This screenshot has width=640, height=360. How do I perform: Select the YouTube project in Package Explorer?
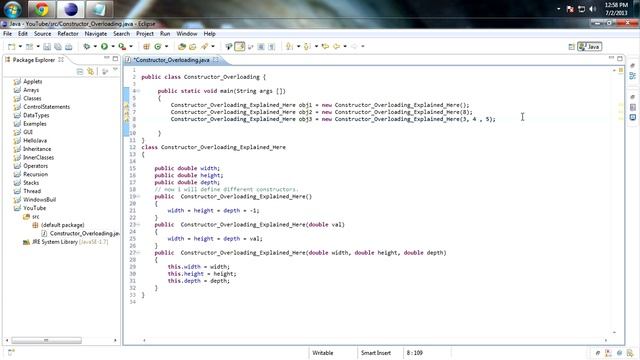click(34, 208)
